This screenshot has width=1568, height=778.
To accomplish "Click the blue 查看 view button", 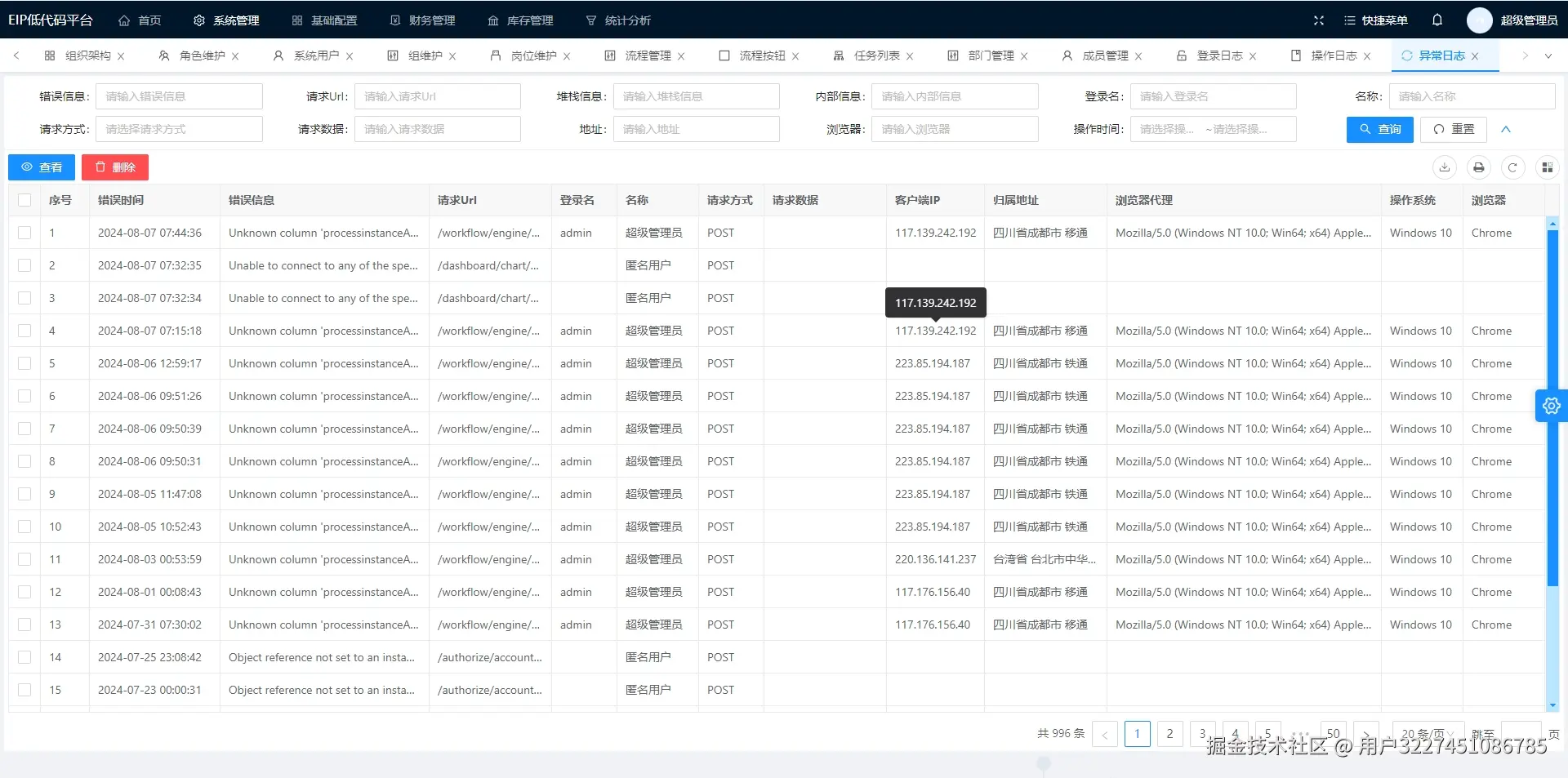I will tap(42, 167).
